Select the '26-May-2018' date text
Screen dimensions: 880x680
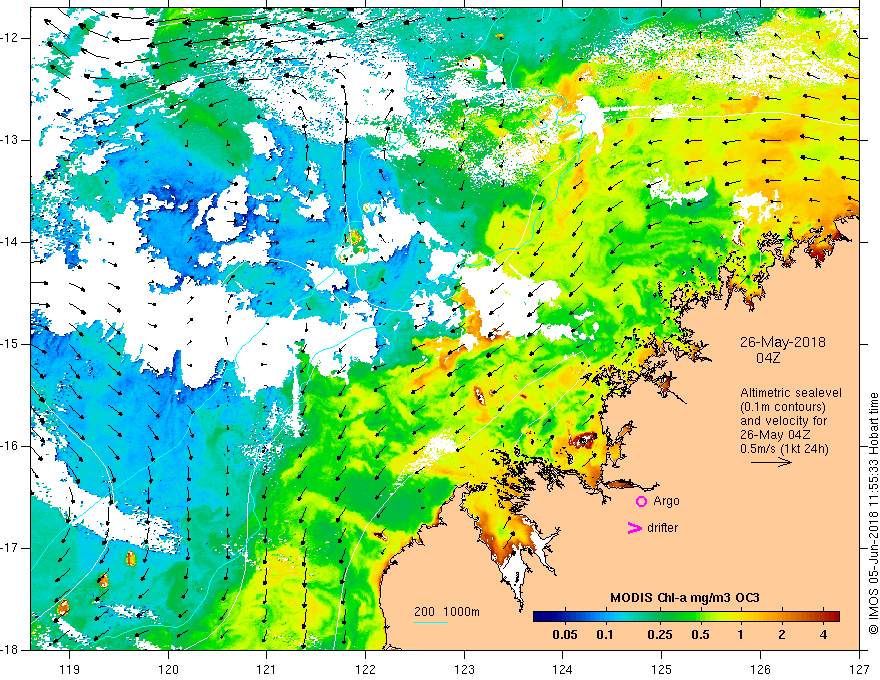[782, 342]
